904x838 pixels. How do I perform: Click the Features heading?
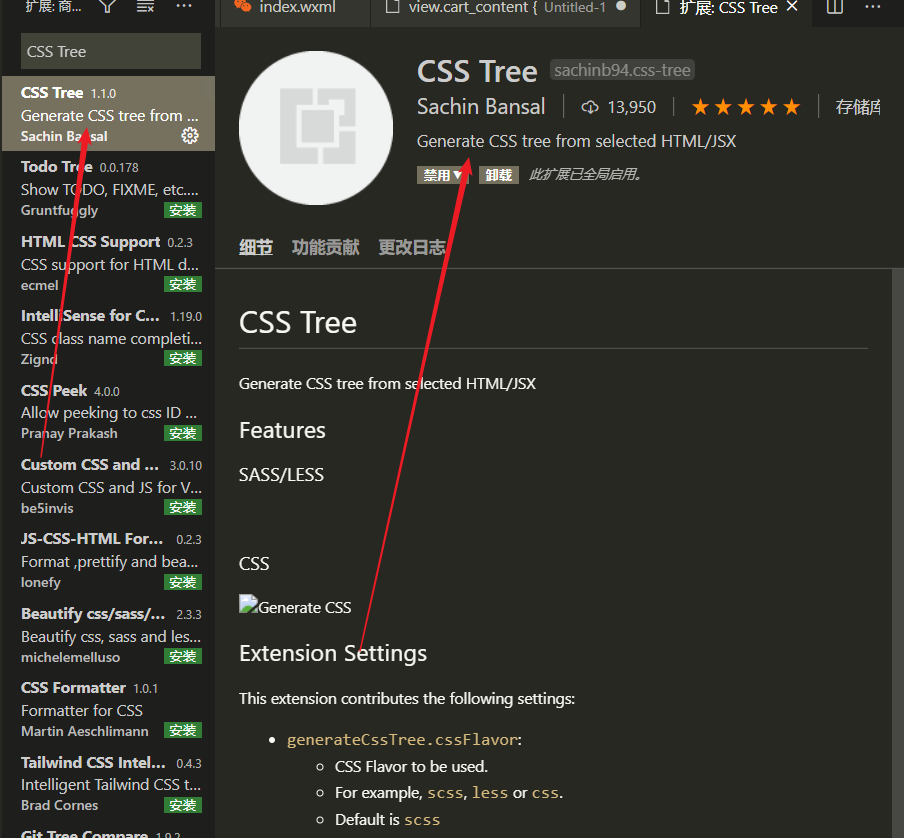pyautogui.click(x=282, y=431)
